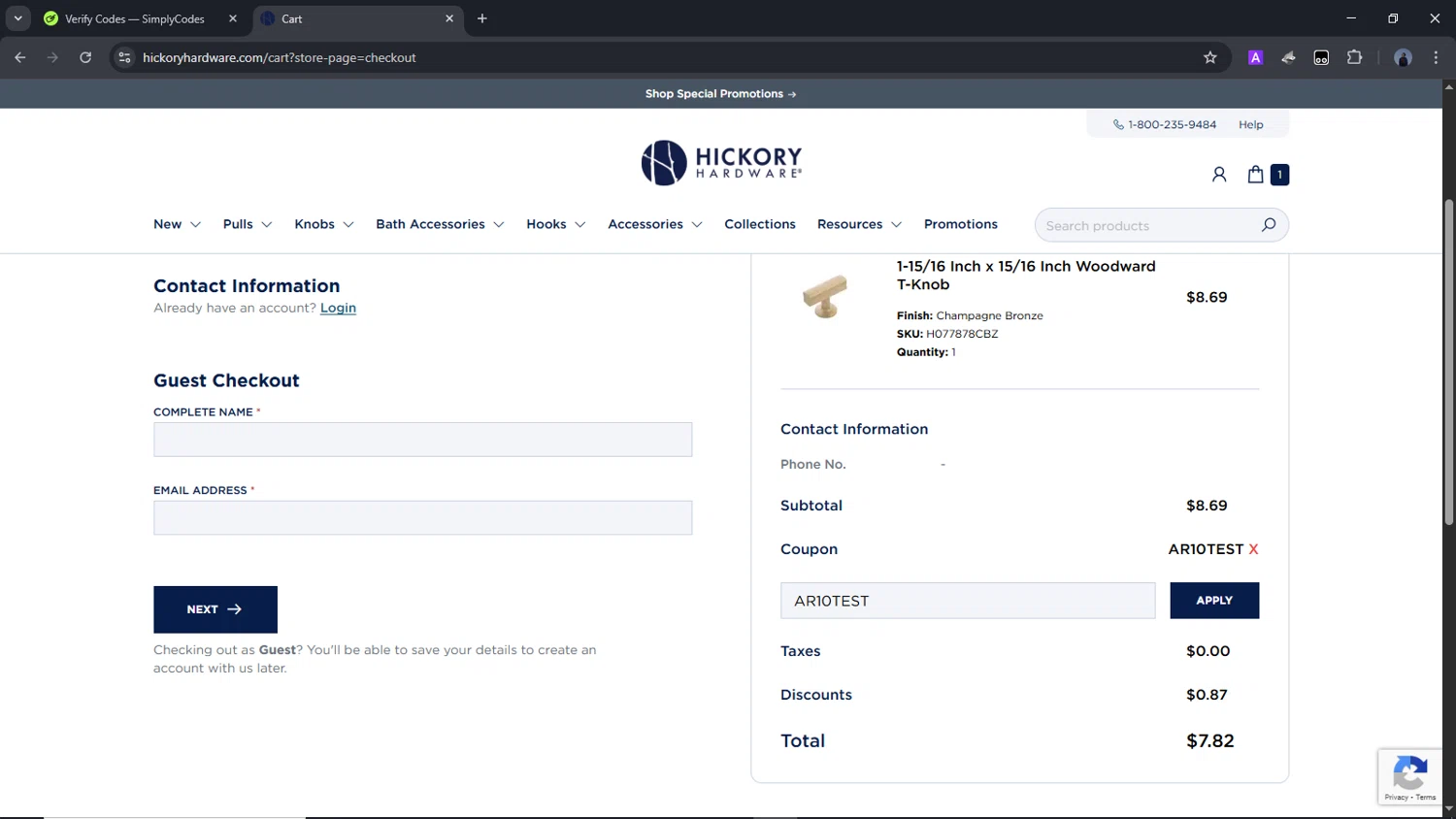Click the purple A extension icon
This screenshot has width=1456, height=819.
tap(1255, 57)
